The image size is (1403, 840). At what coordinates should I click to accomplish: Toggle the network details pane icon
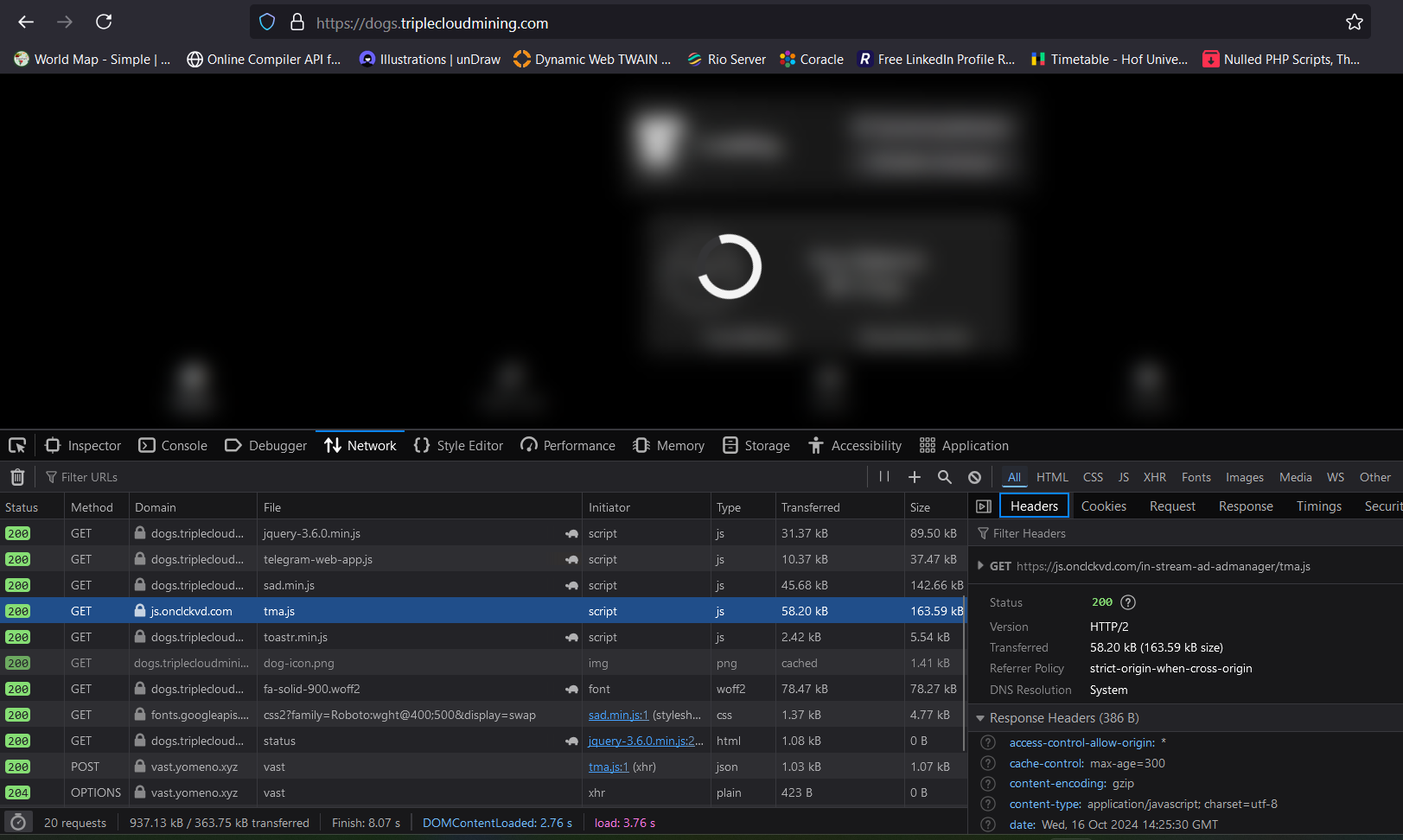(983, 506)
